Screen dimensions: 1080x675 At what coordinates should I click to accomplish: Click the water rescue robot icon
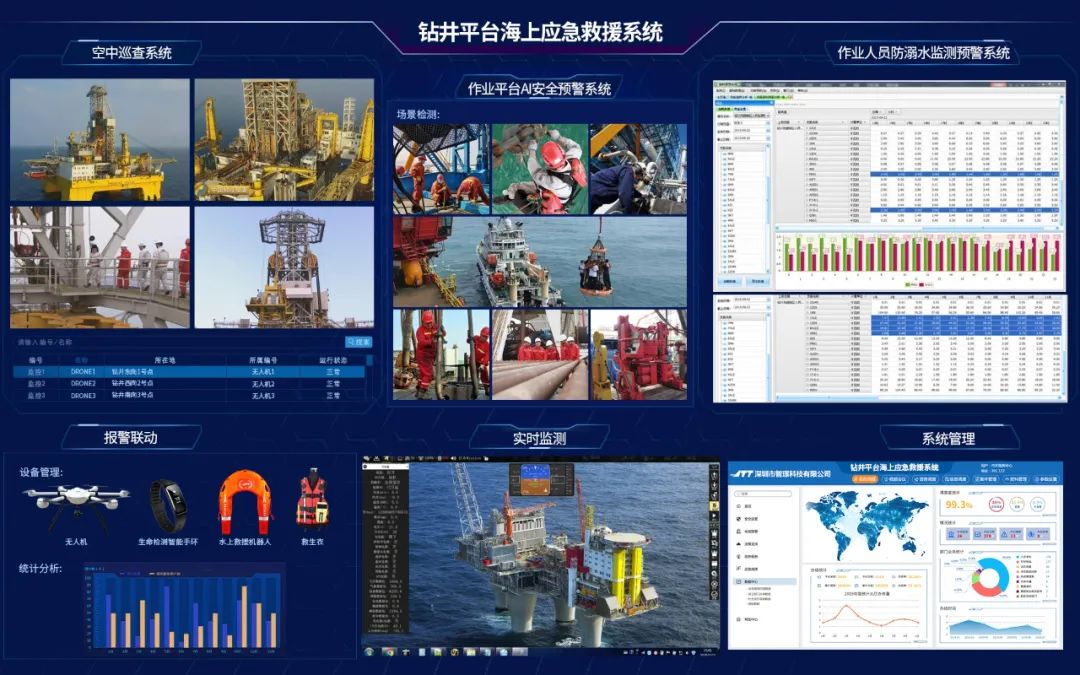[x=244, y=502]
